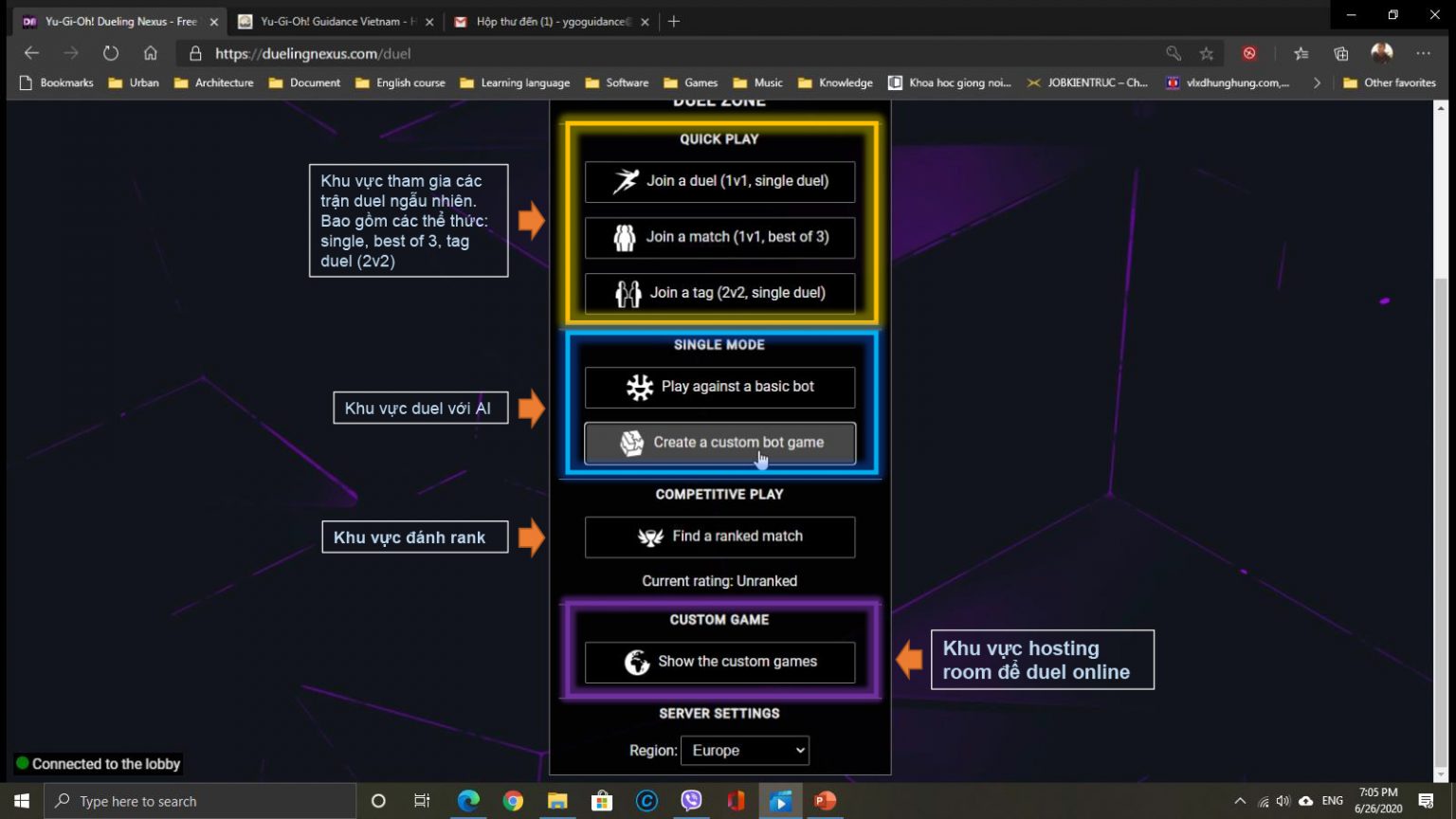Click Join a match (1v1, best of 3)
The width and height of the screenshot is (1456, 819).
pyautogui.click(x=720, y=237)
